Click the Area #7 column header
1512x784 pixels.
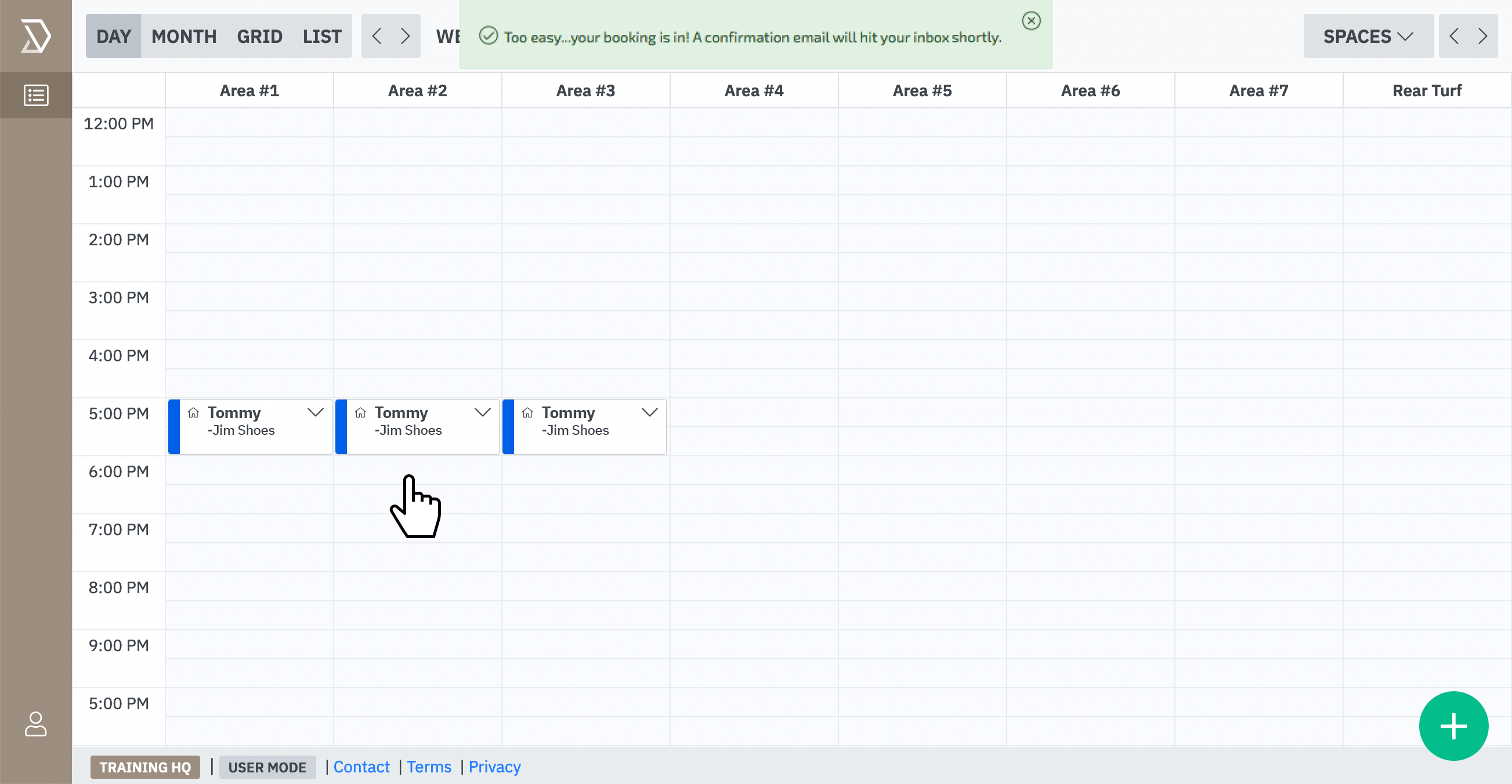(1259, 90)
